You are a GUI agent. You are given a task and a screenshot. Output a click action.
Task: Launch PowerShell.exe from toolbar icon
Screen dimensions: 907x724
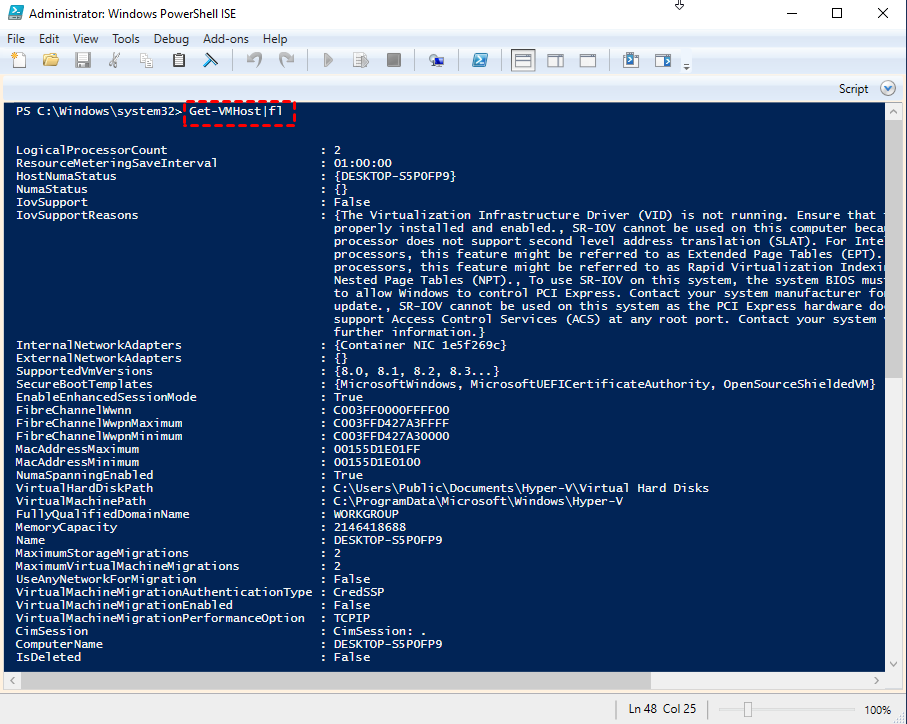pyautogui.click(x=480, y=61)
